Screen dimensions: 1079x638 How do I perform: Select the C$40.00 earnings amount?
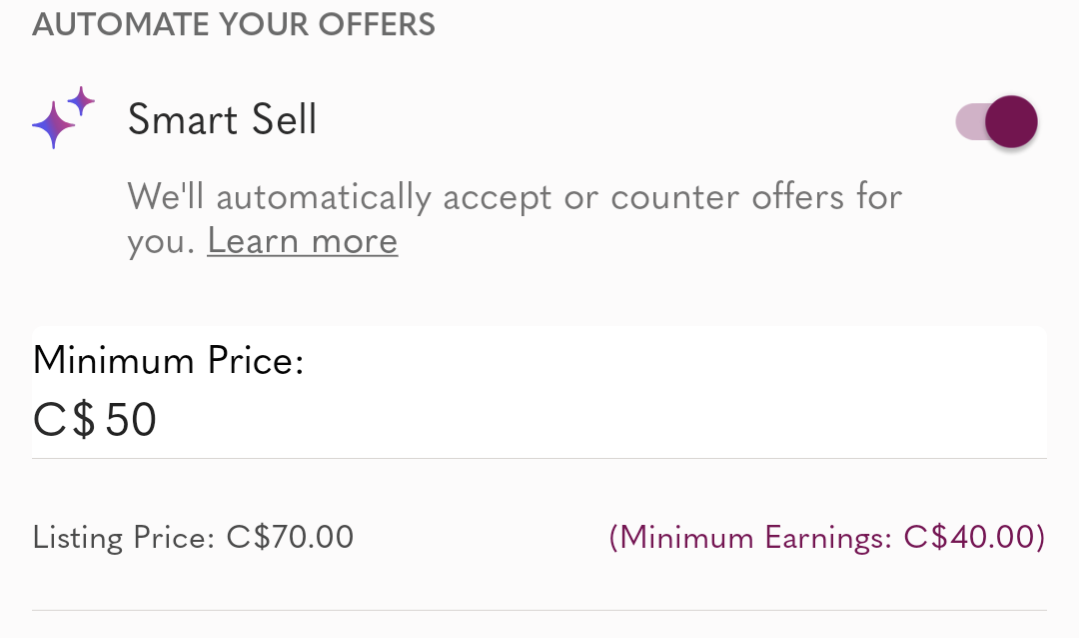click(x=970, y=537)
